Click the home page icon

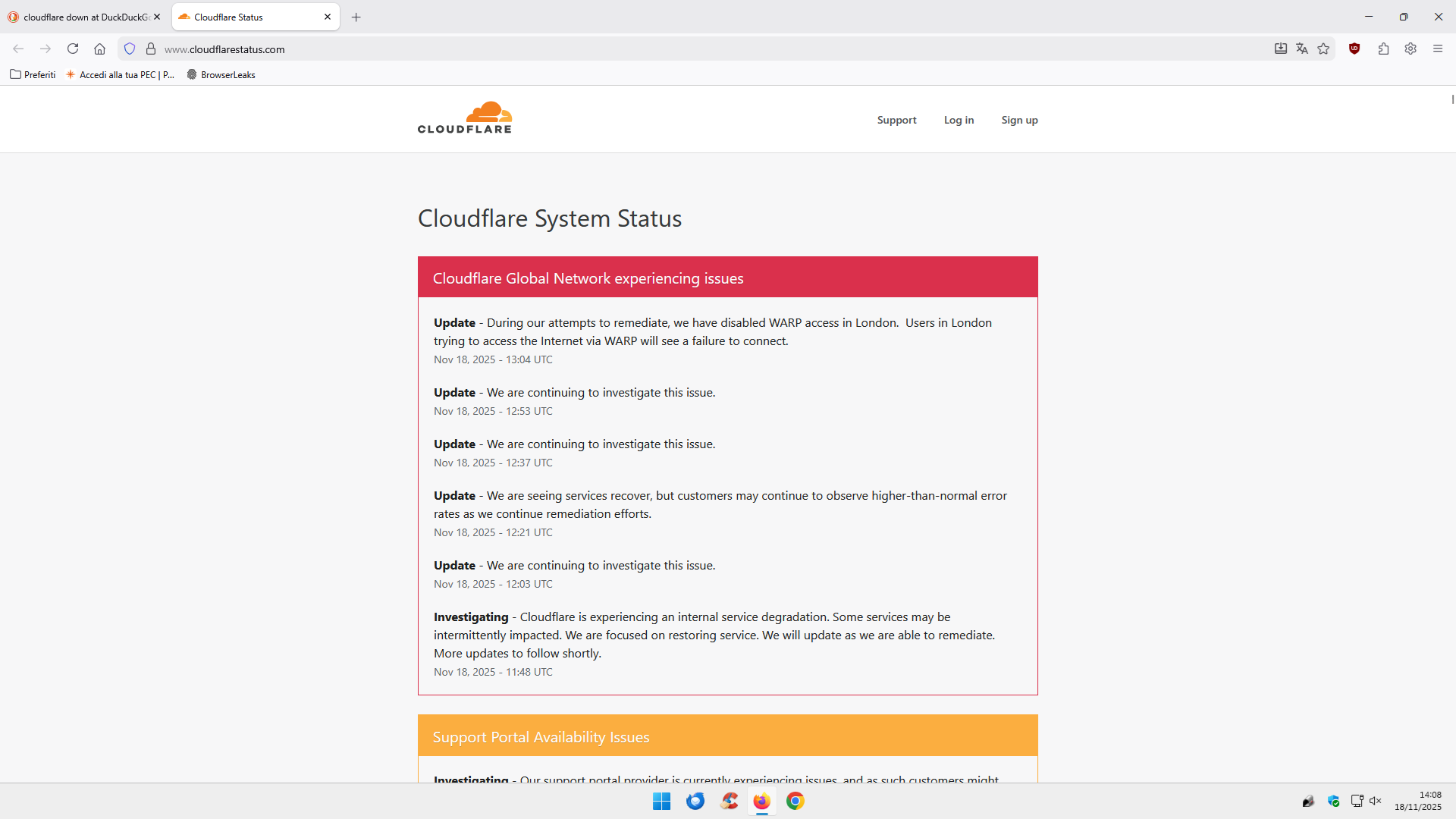point(99,49)
